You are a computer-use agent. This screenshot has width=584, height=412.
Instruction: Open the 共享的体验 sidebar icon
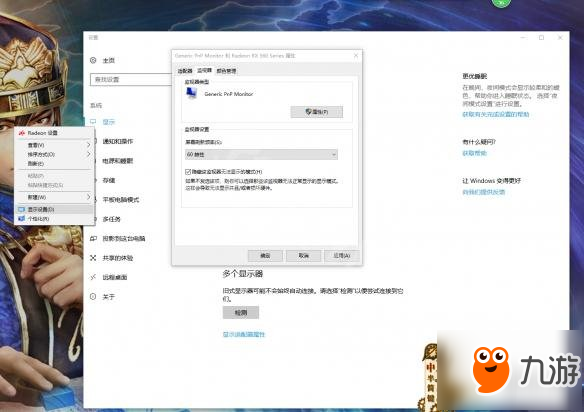(93, 258)
